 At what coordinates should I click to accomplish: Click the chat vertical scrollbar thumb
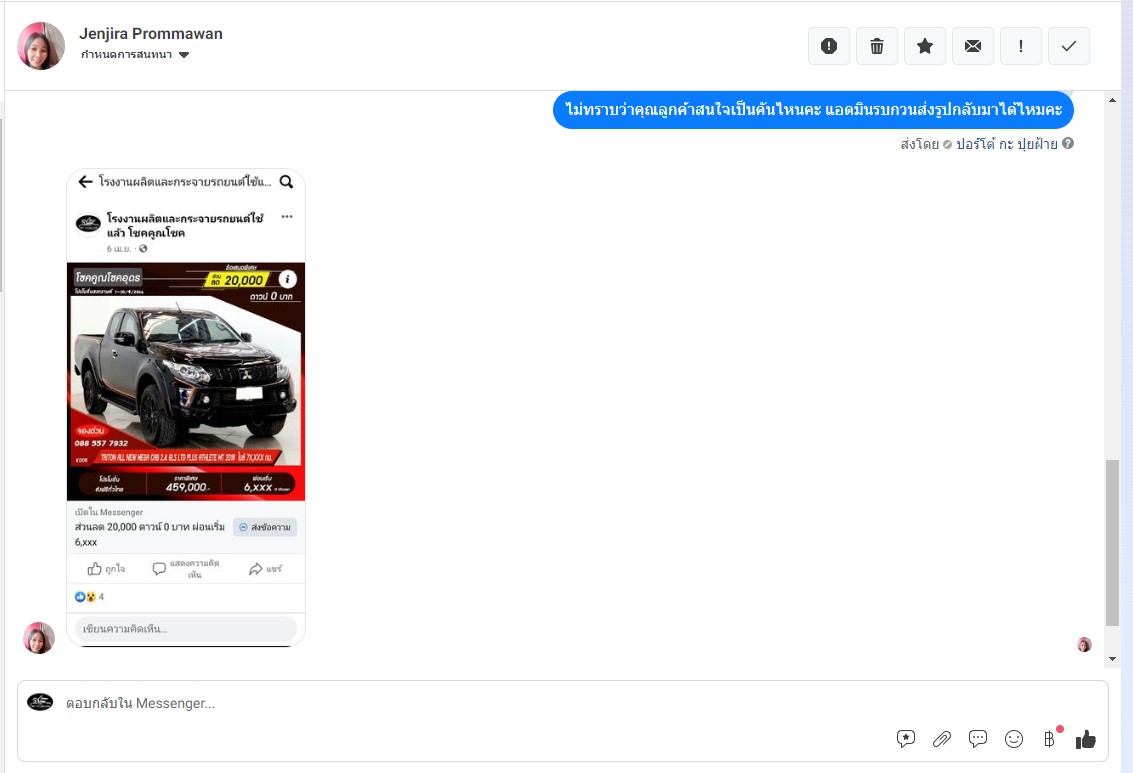tap(1112, 543)
